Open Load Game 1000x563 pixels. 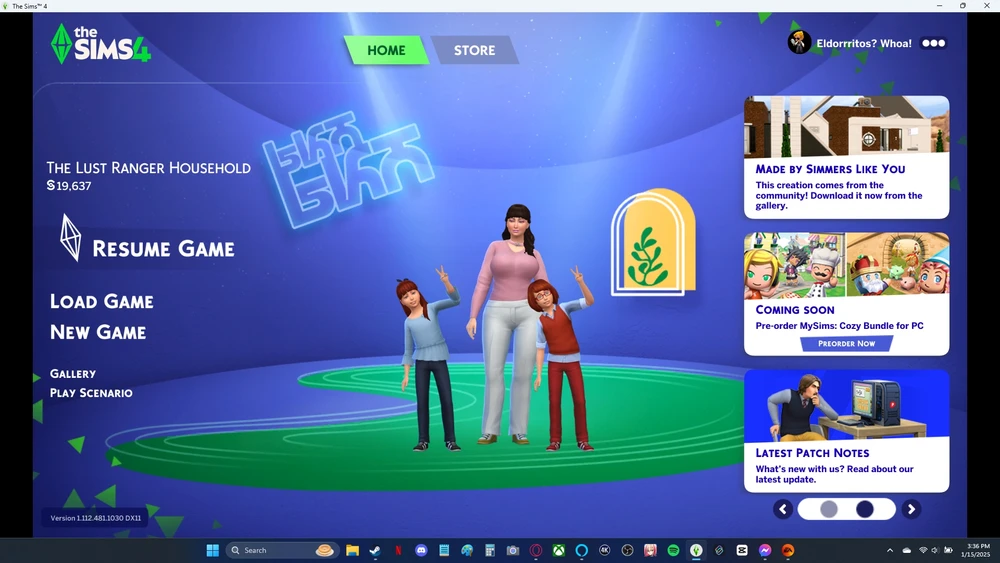pos(101,302)
